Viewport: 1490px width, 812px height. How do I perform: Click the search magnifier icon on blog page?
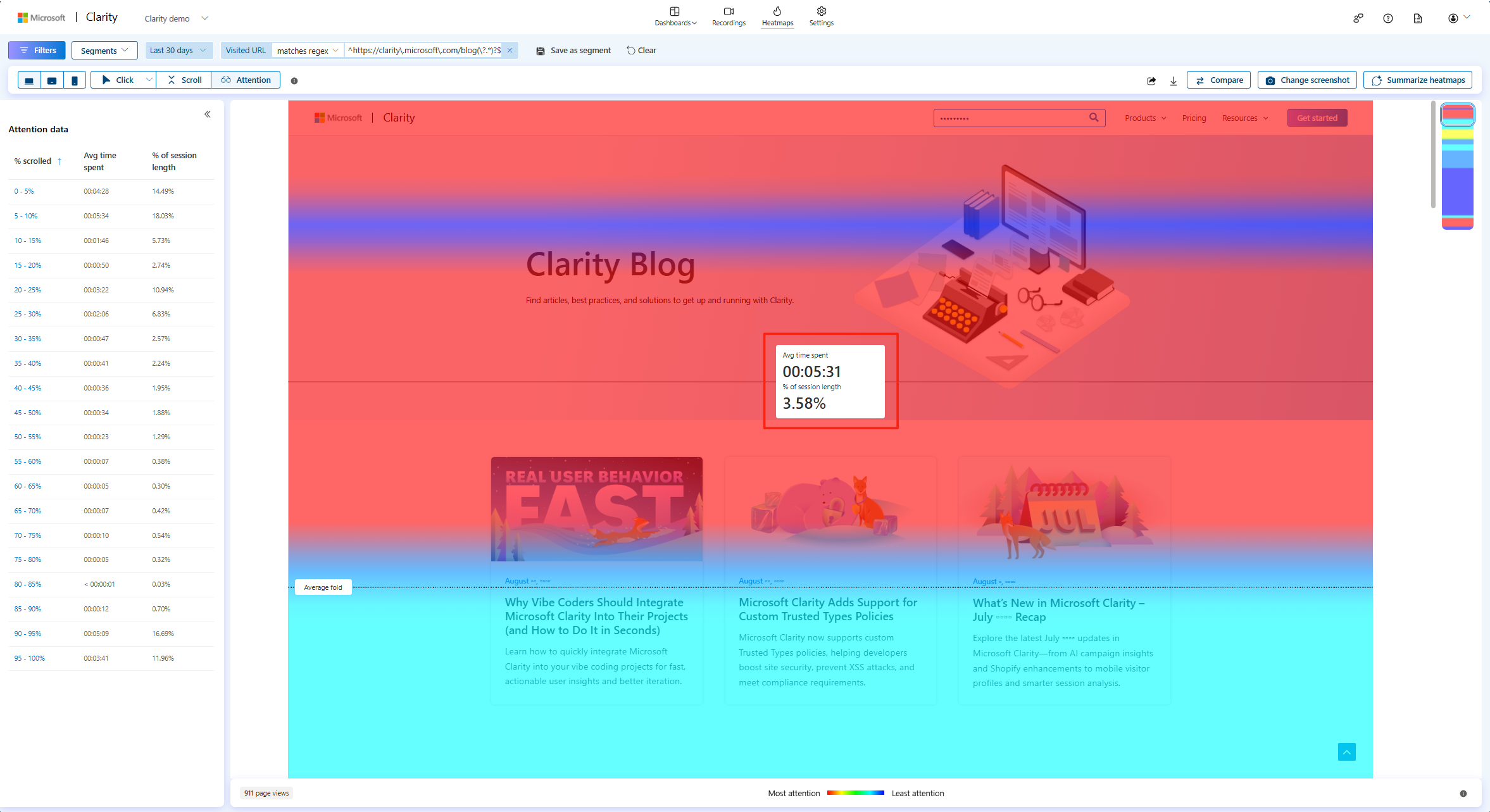(1094, 118)
